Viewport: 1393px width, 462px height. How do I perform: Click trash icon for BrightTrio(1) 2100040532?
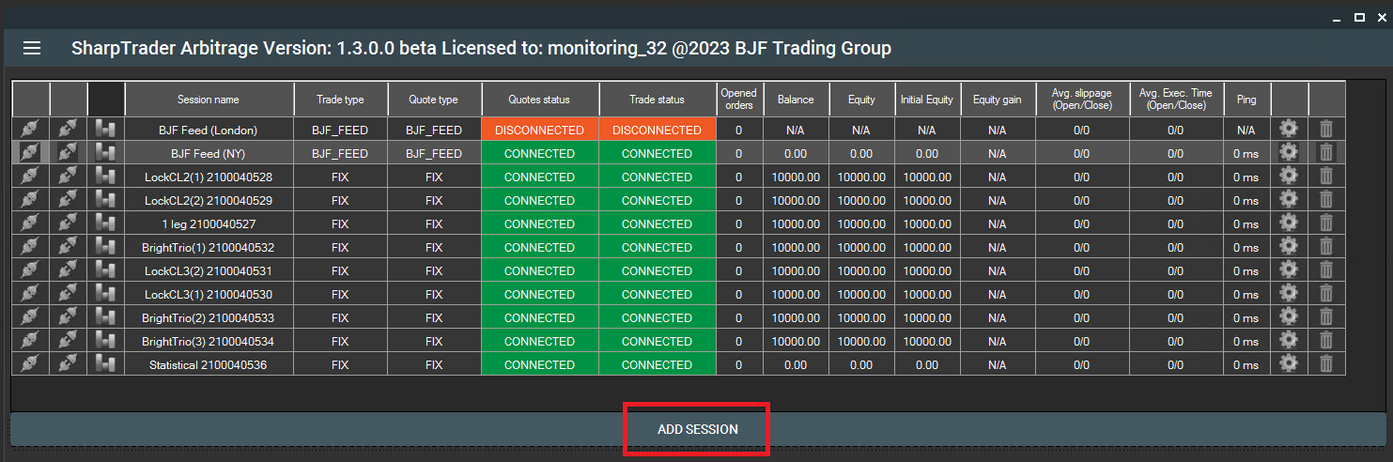[x=1326, y=247]
